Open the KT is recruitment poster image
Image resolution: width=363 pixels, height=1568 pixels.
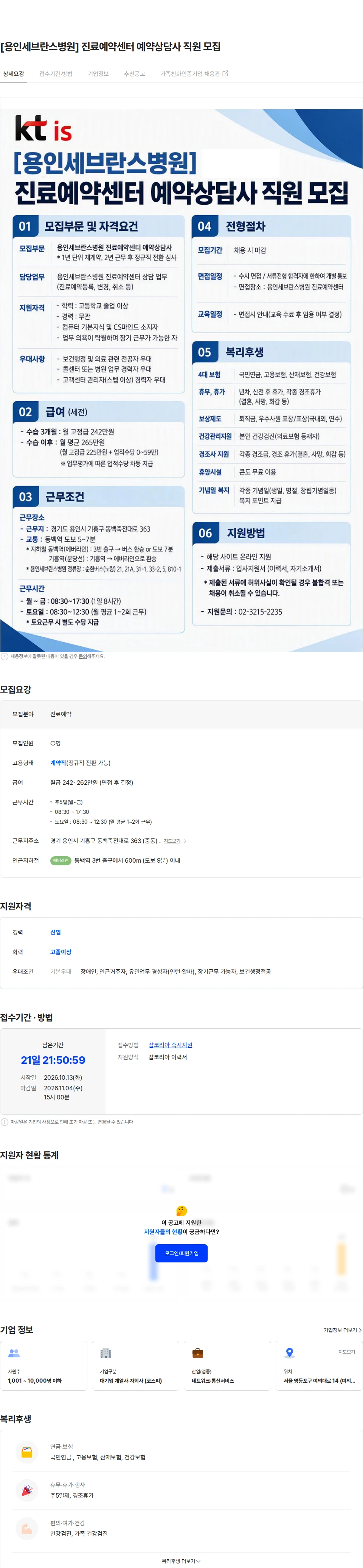(181, 380)
